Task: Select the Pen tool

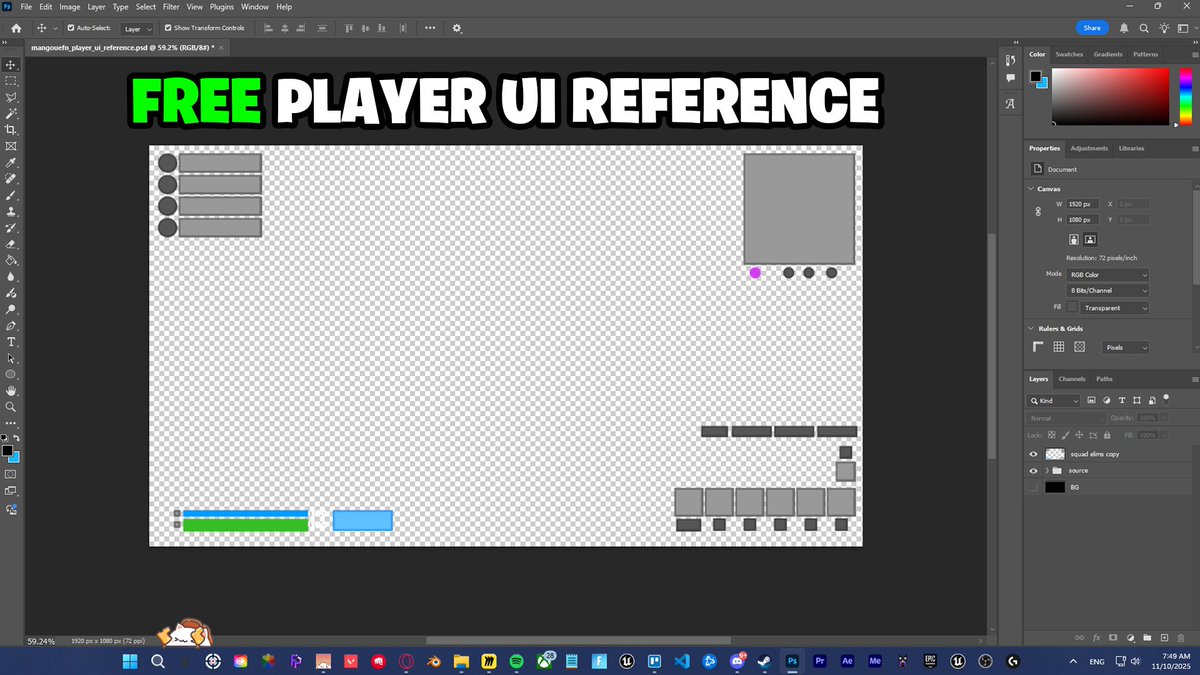Action: pos(11,325)
